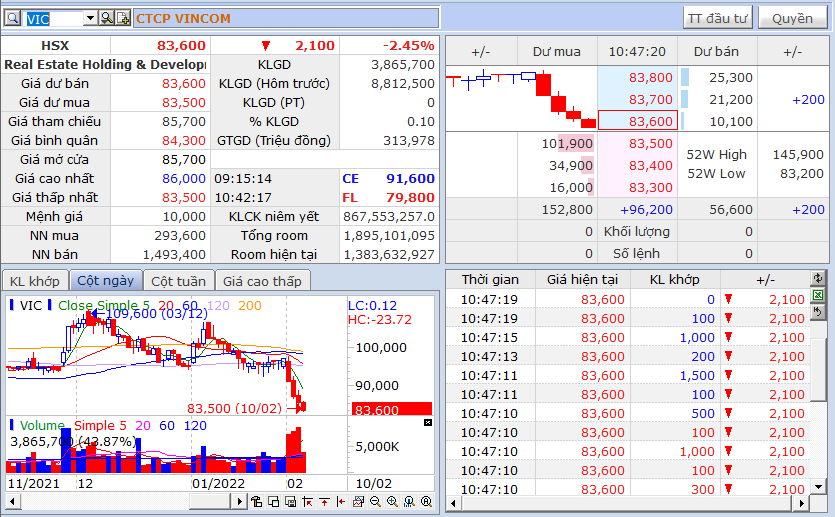Click the Giá hiện tại column header
The image size is (835, 517).
[583, 280]
